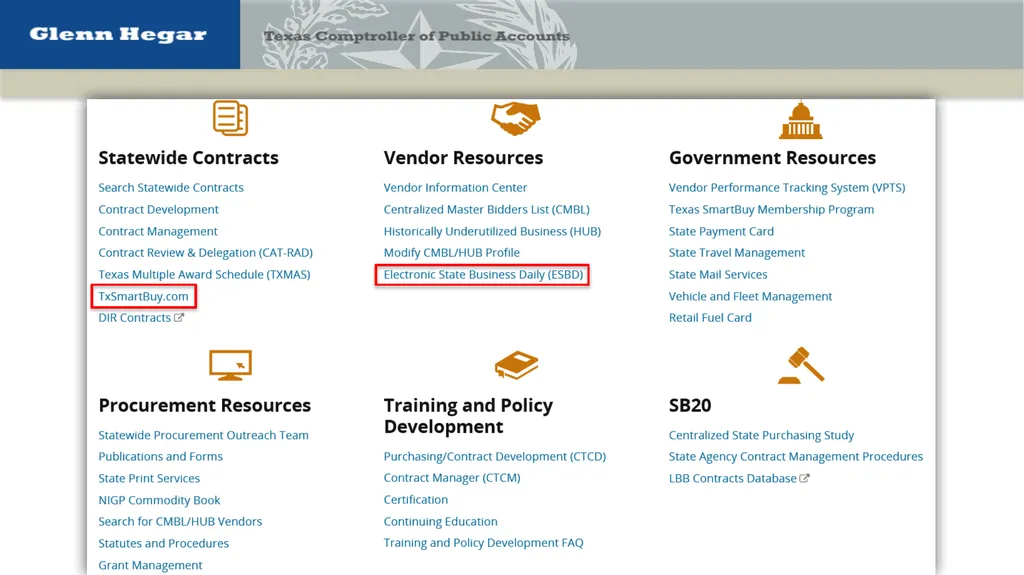Open Contract Review & Delegation (CAT-RAD)

tap(206, 253)
